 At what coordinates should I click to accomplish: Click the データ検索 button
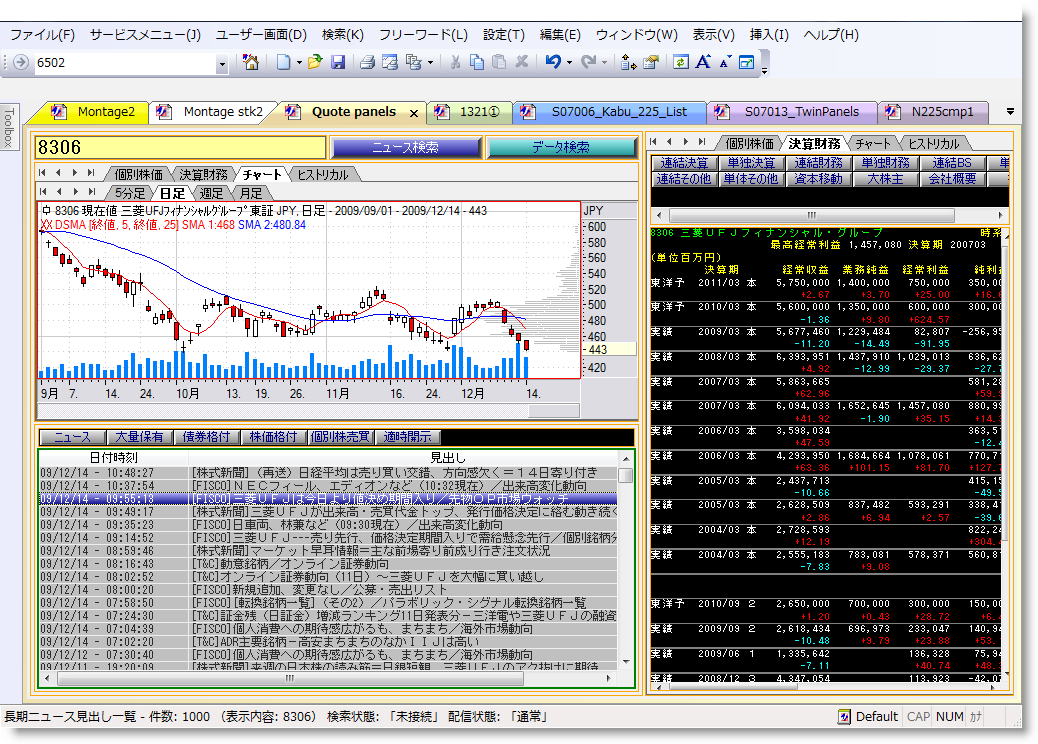[x=561, y=147]
